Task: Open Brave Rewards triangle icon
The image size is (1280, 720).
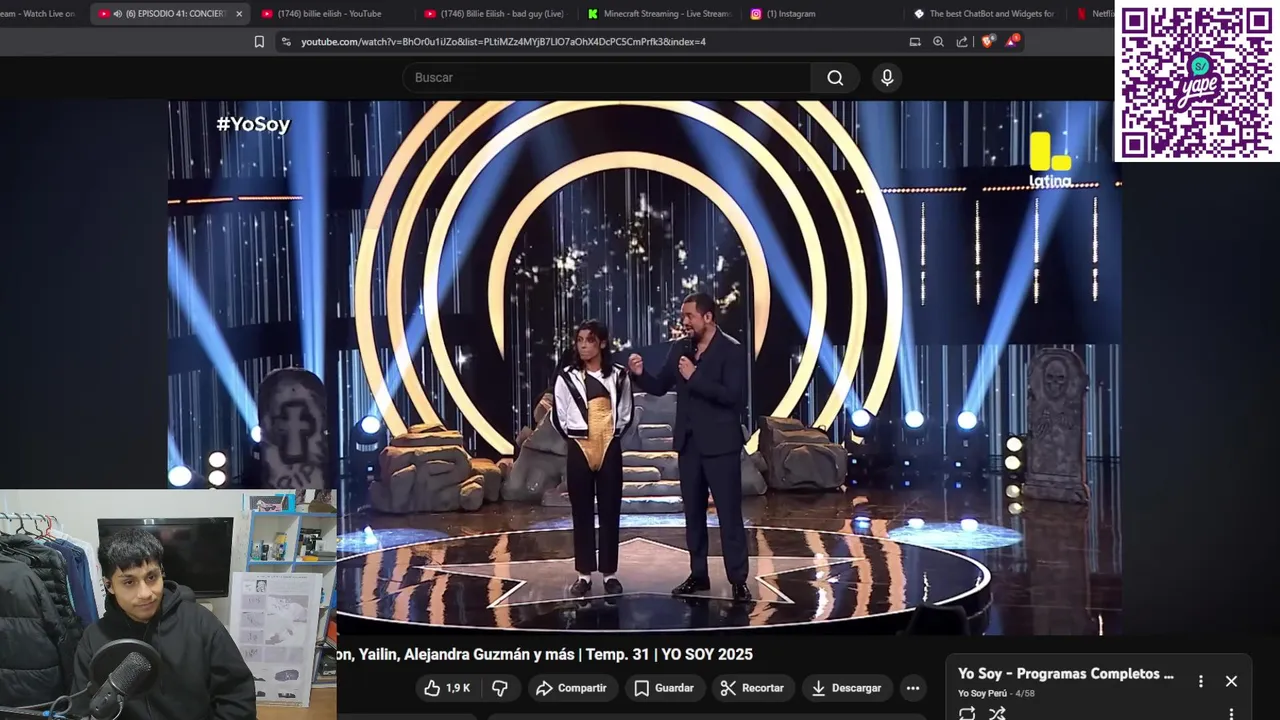Action: (x=1012, y=41)
